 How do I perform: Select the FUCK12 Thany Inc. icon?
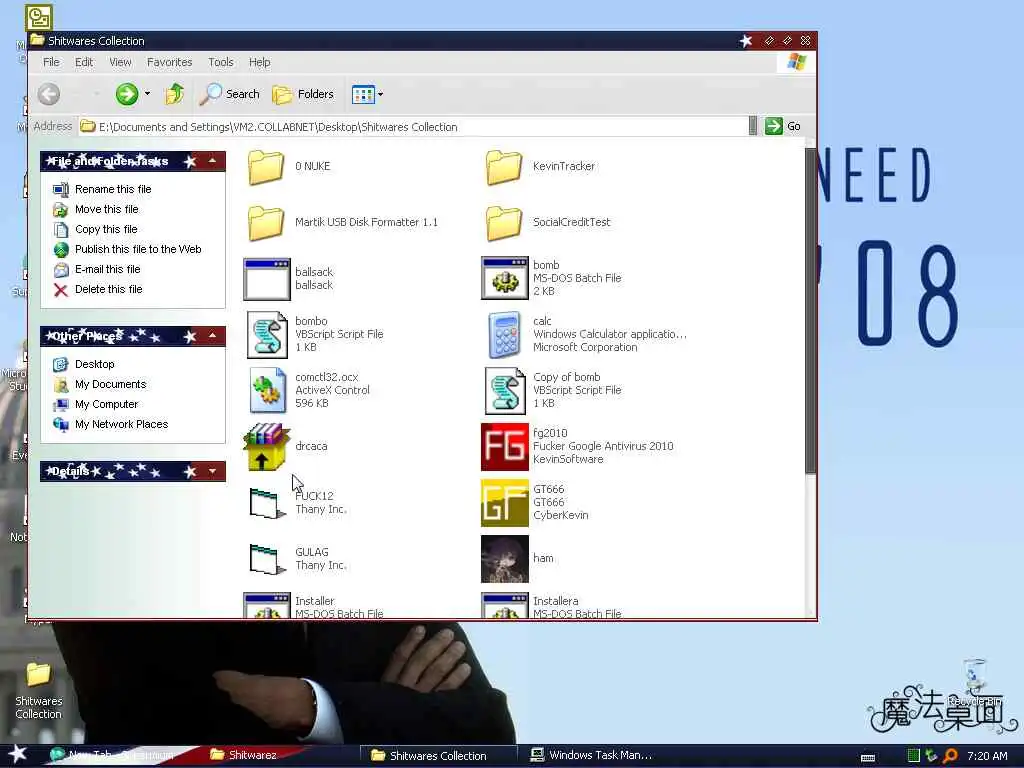click(267, 503)
